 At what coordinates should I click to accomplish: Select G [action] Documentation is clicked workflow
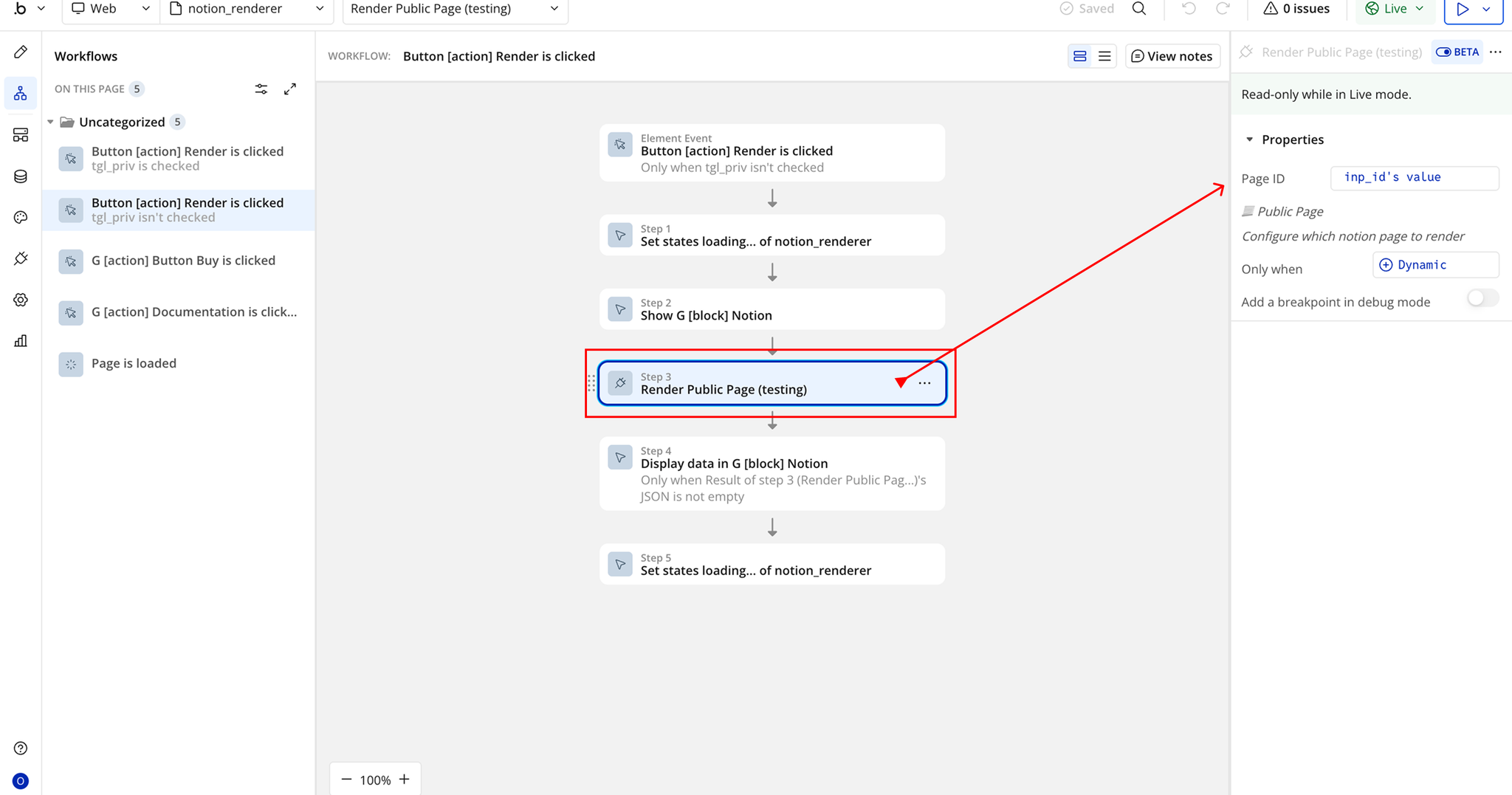point(179,312)
